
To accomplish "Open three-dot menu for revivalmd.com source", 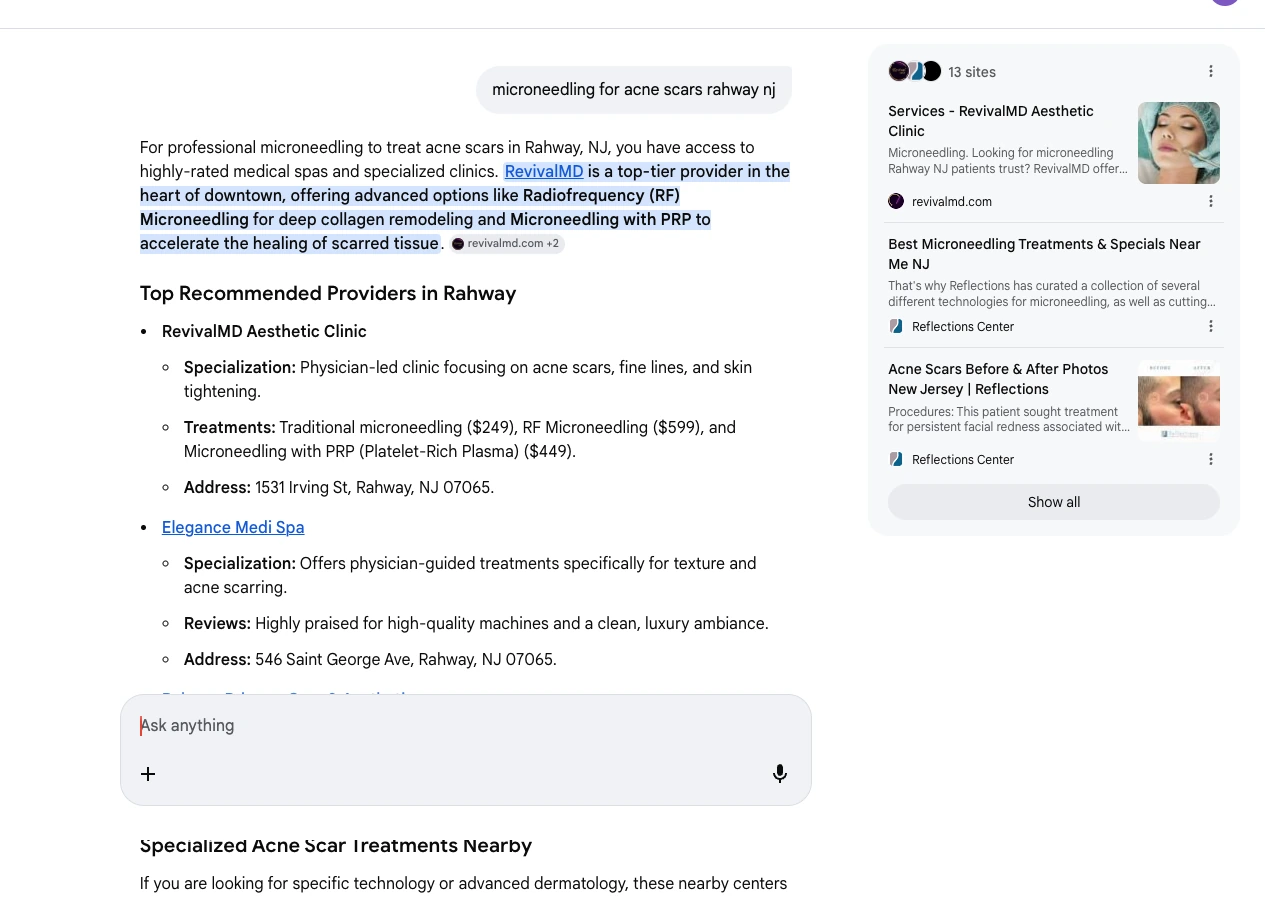I will click(1211, 201).
